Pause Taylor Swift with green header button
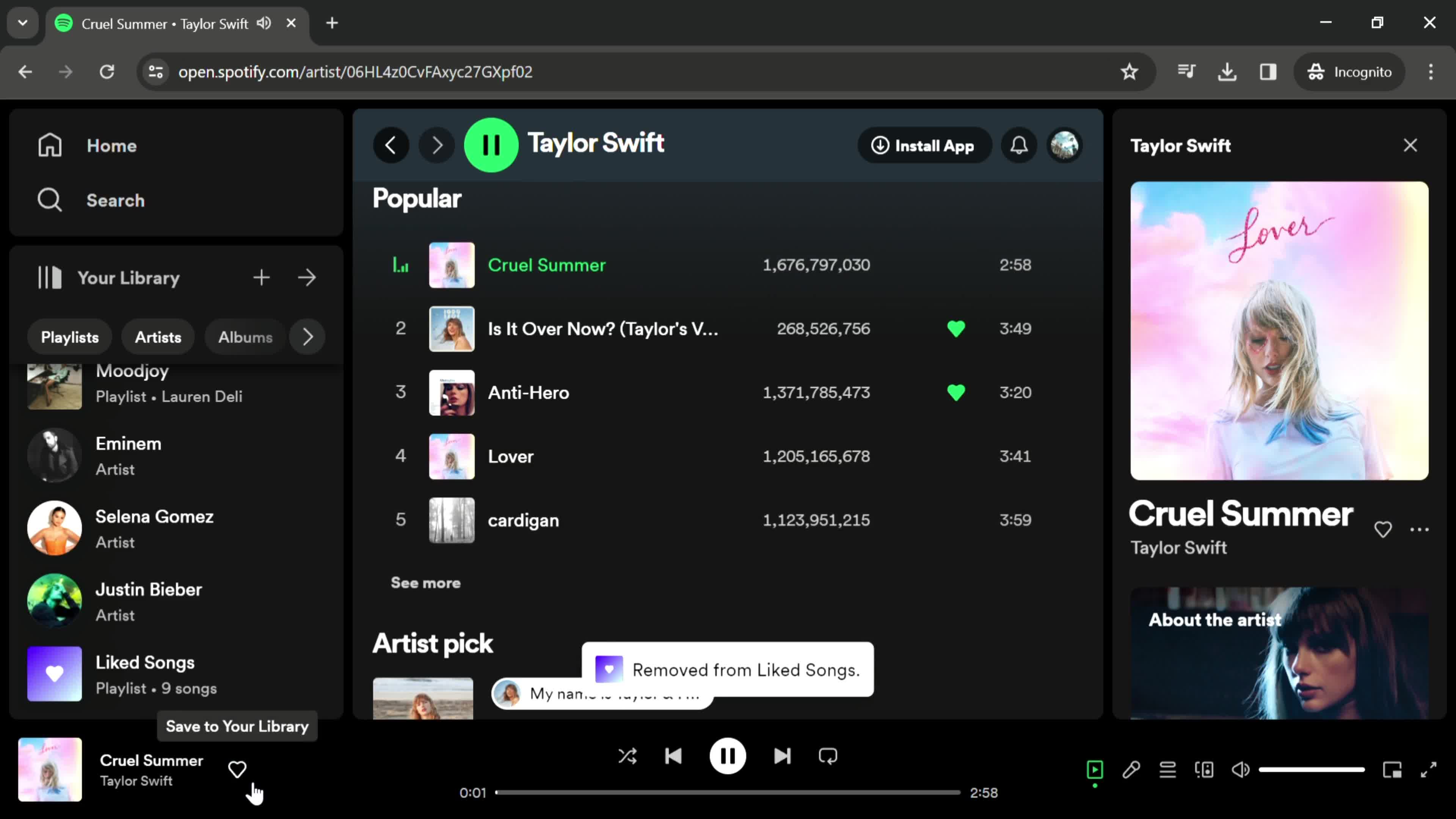This screenshot has height=819, width=1456. [x=491, y=145]
